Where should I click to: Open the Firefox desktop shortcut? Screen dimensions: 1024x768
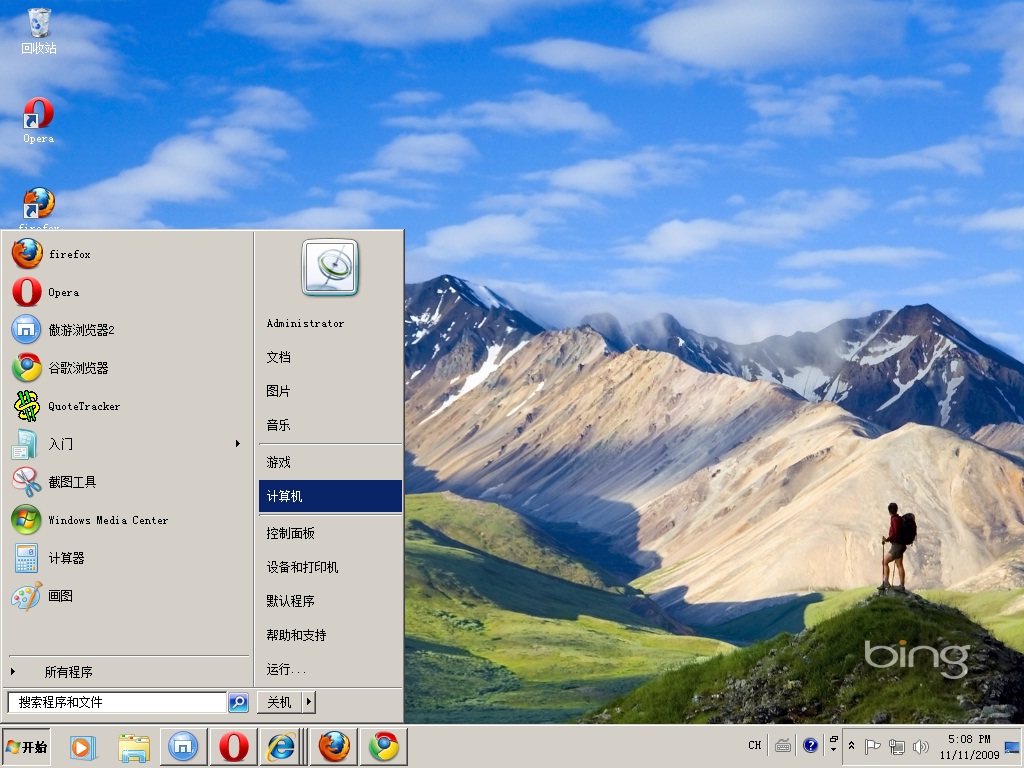[39, 209]
